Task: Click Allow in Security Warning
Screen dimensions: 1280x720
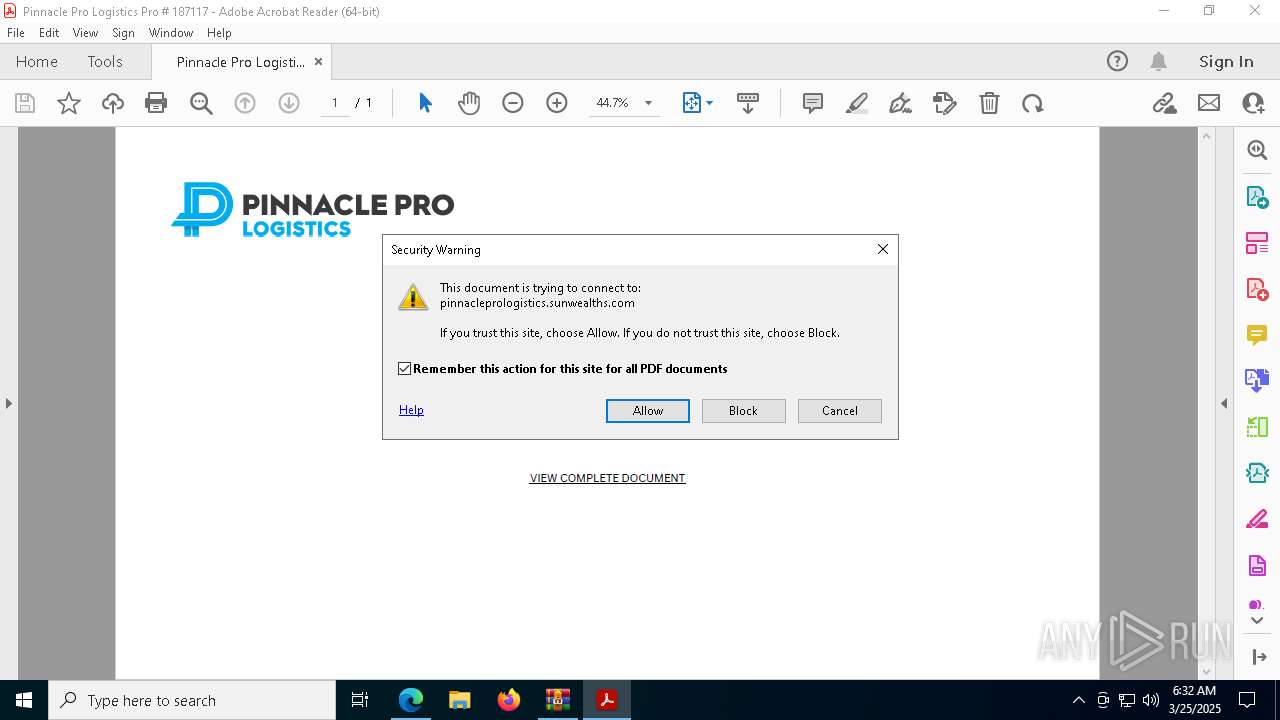Action: (x=648, y=411)
